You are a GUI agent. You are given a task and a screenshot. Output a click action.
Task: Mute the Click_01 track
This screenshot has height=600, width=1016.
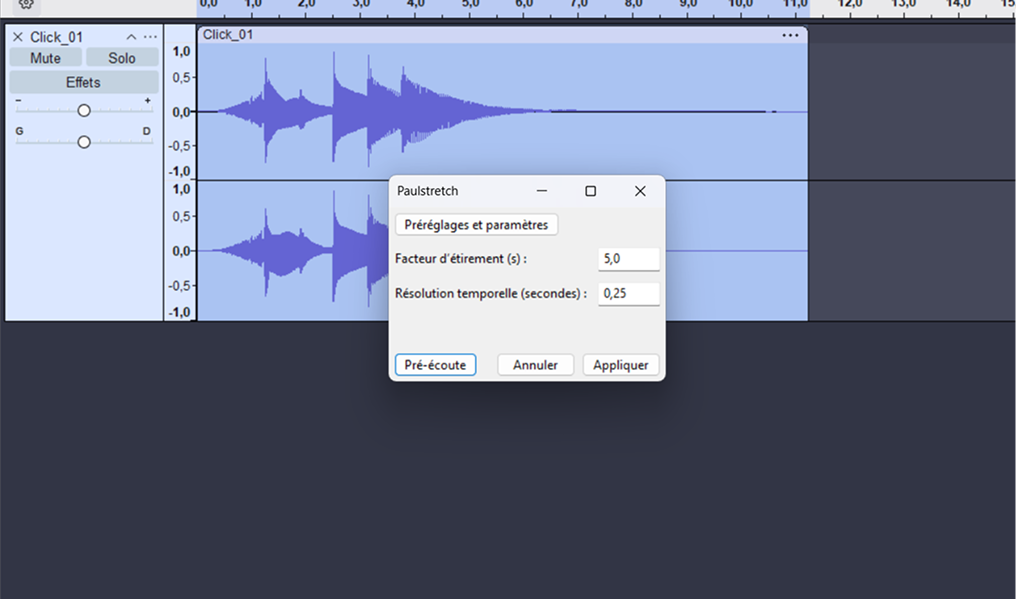[45, 58]
